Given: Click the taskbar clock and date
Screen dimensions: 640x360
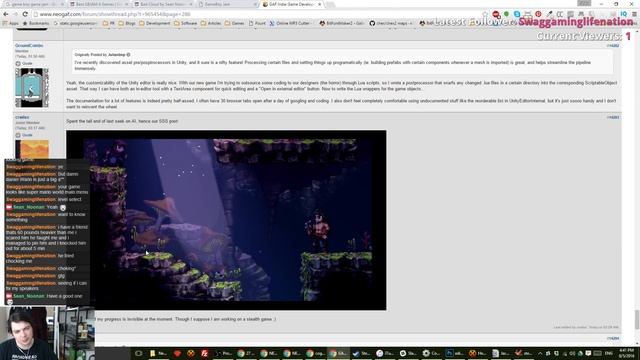Looking at the screenshot, I should (x=627, y=353).
